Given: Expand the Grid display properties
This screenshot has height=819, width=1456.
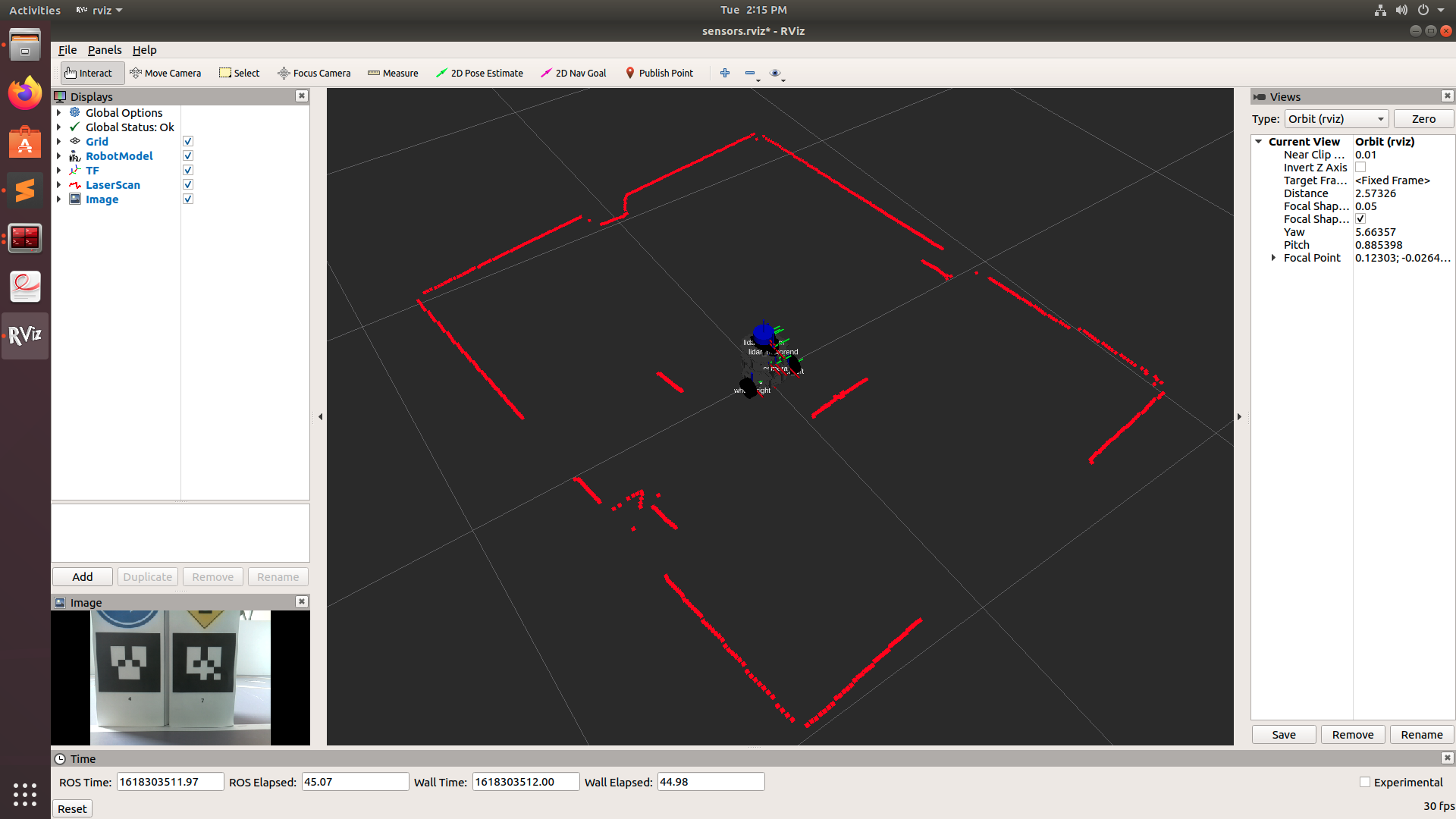Looking at the screenshot, I should [58, 141].
